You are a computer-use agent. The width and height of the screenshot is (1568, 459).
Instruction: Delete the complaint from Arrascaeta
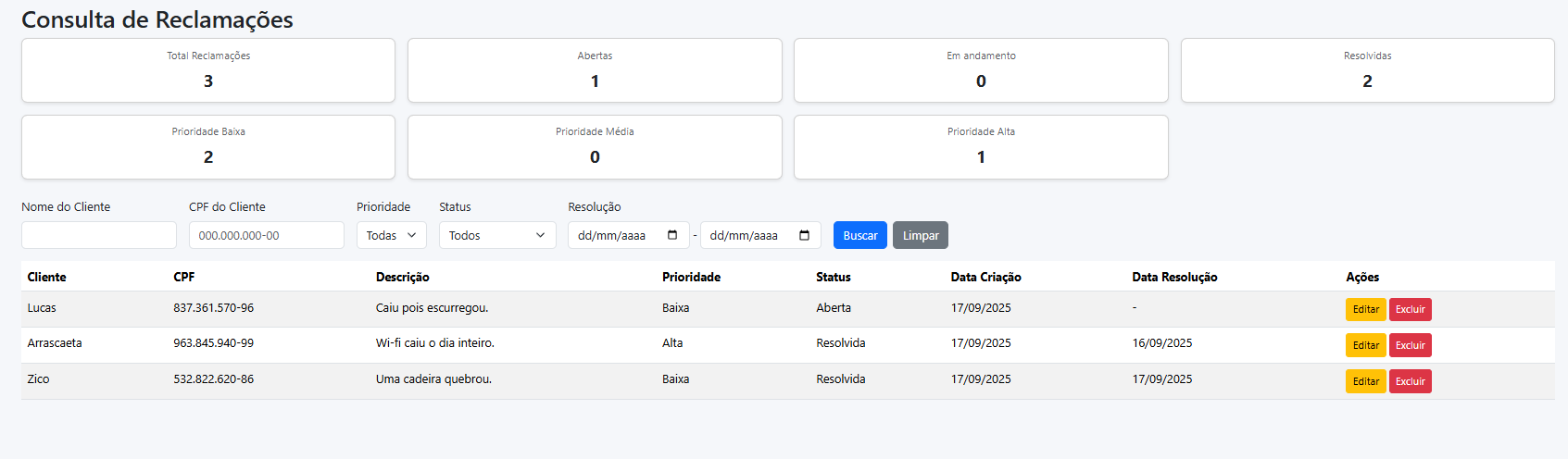point(1411,345)
